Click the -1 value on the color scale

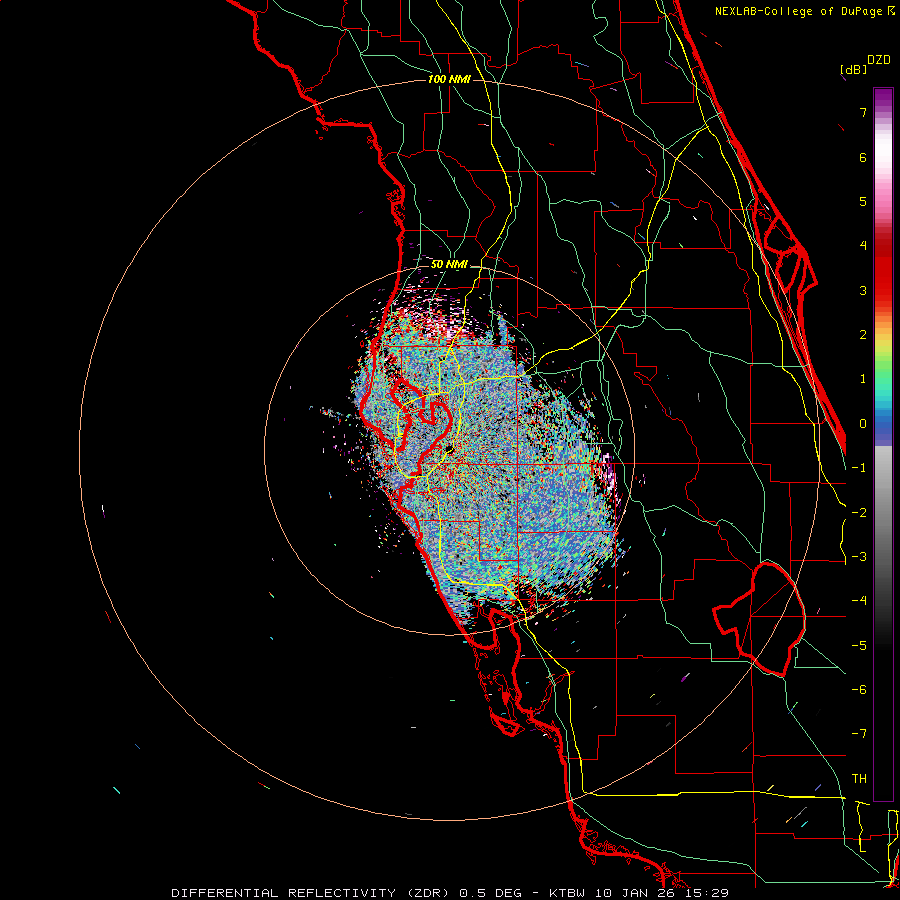click(859, 468)
